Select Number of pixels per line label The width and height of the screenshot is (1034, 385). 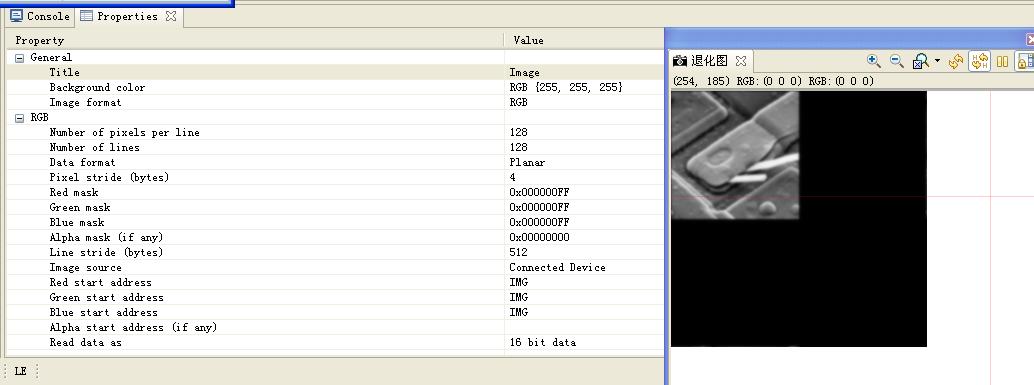(124, 133)
